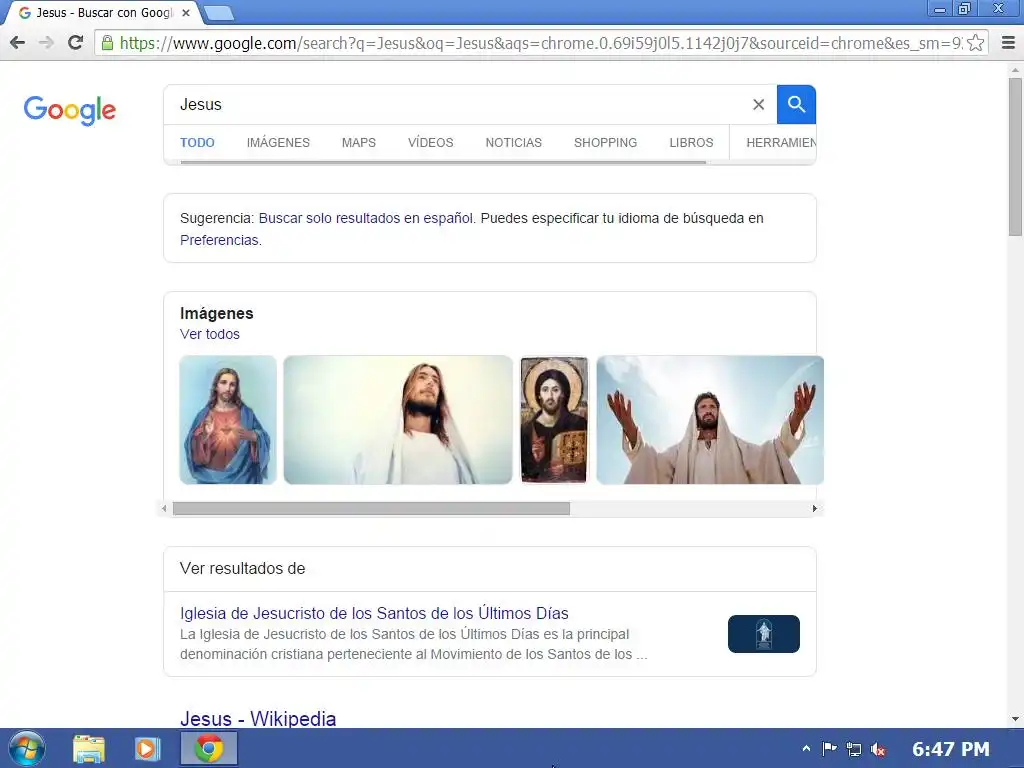Switch to the SHOPPING tab
This screenshot has width=1024, height=768.
(x=605, y=142)
